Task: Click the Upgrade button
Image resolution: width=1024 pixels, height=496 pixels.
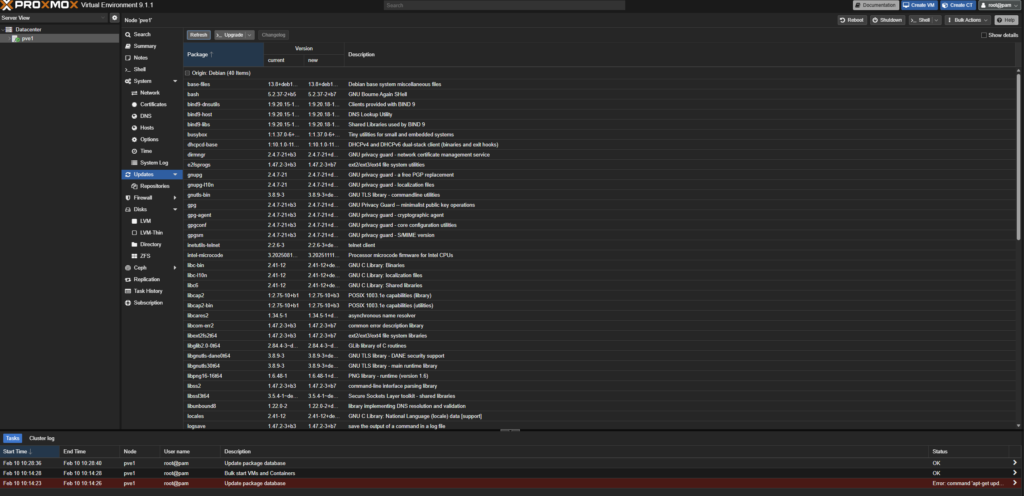Action: 230,35
